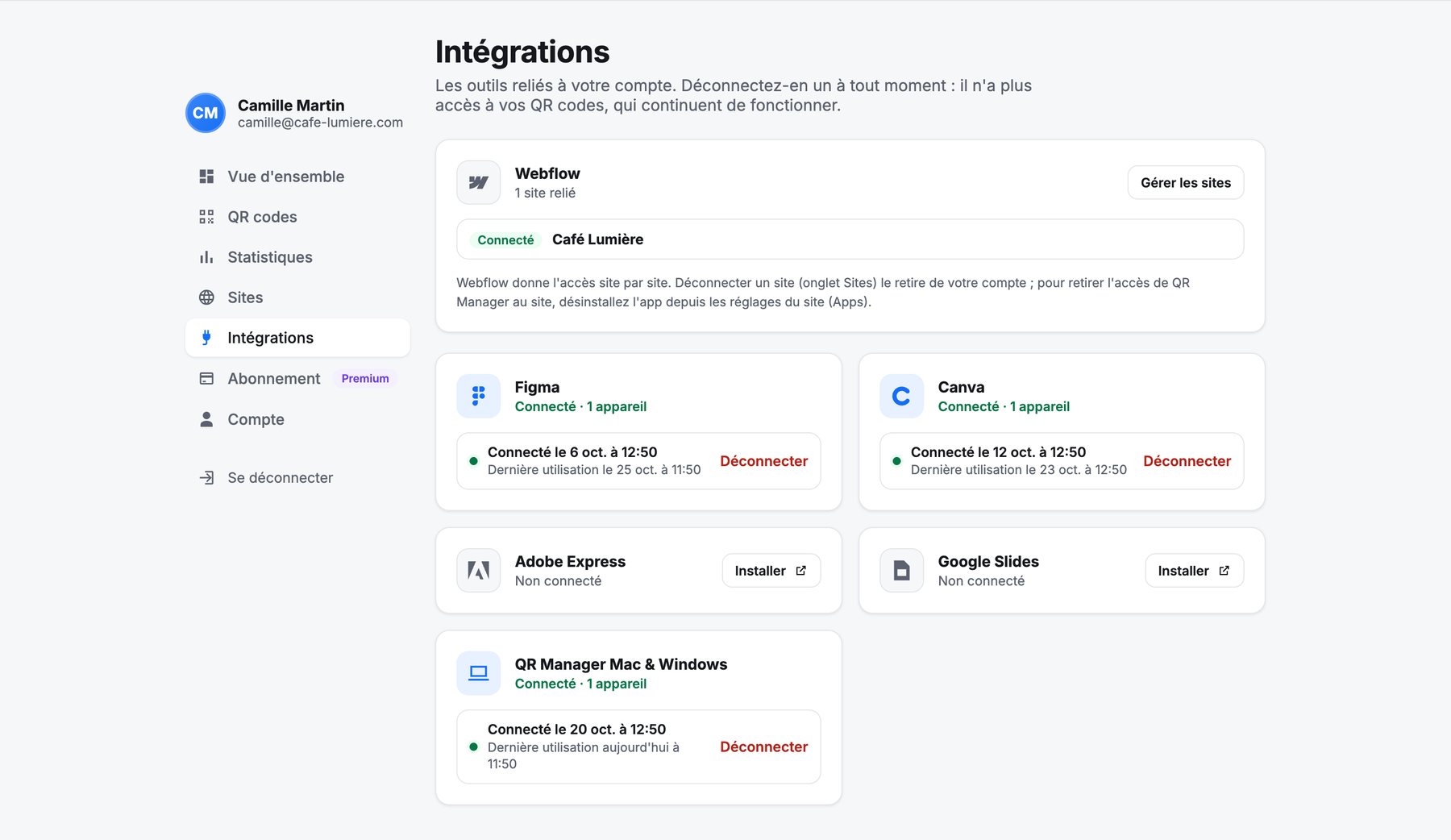The width and height of the screenshot is (1451, 840).
Task: Click the Camille Martin profile name
Action: [x=291, y=106]
